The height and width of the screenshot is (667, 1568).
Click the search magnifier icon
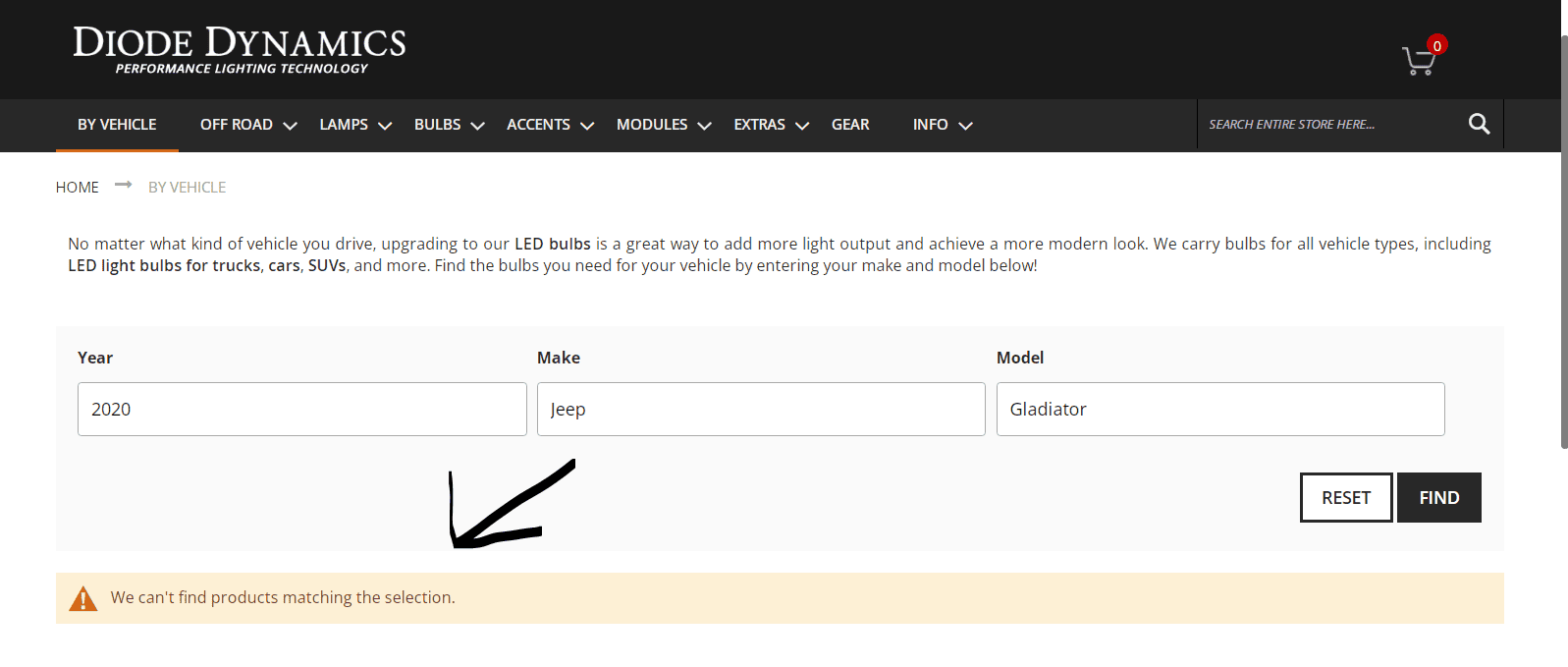pyautogui.click(x=1479, y=124)
